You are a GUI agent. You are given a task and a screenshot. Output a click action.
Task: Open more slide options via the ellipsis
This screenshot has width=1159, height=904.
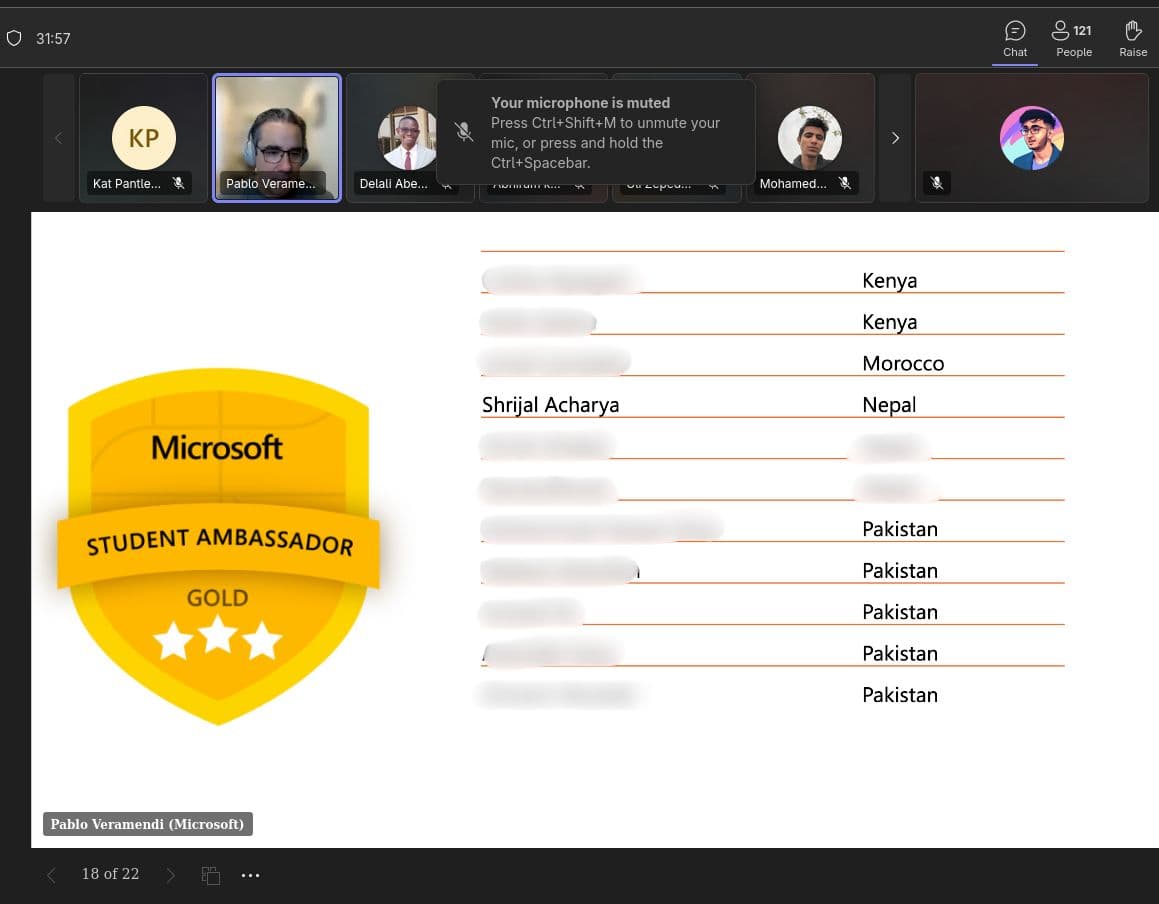250,874
